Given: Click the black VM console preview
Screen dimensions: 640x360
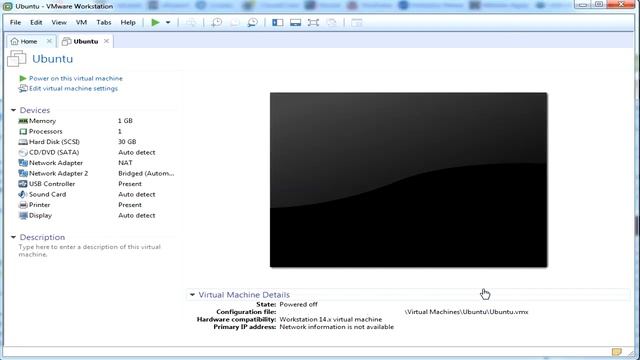Looking at the screenshot, I should click(409, 180).
